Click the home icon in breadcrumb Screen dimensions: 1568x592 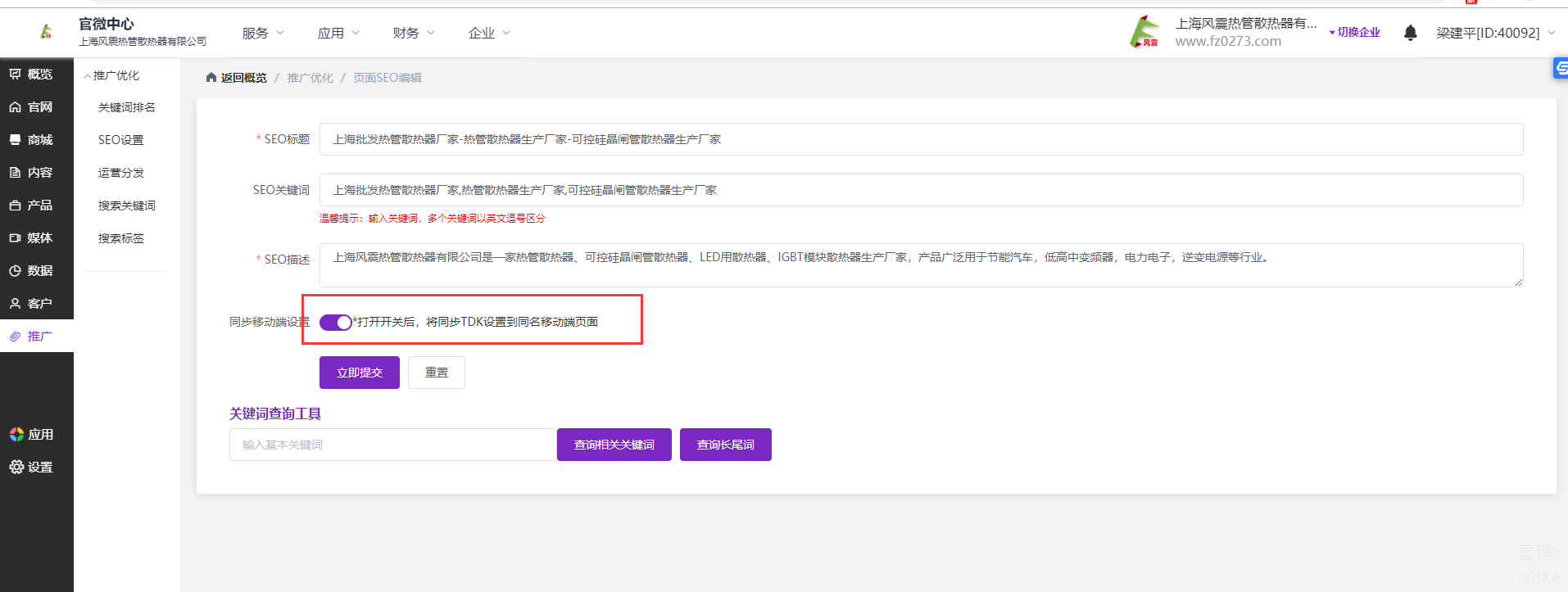pos(211,78)
